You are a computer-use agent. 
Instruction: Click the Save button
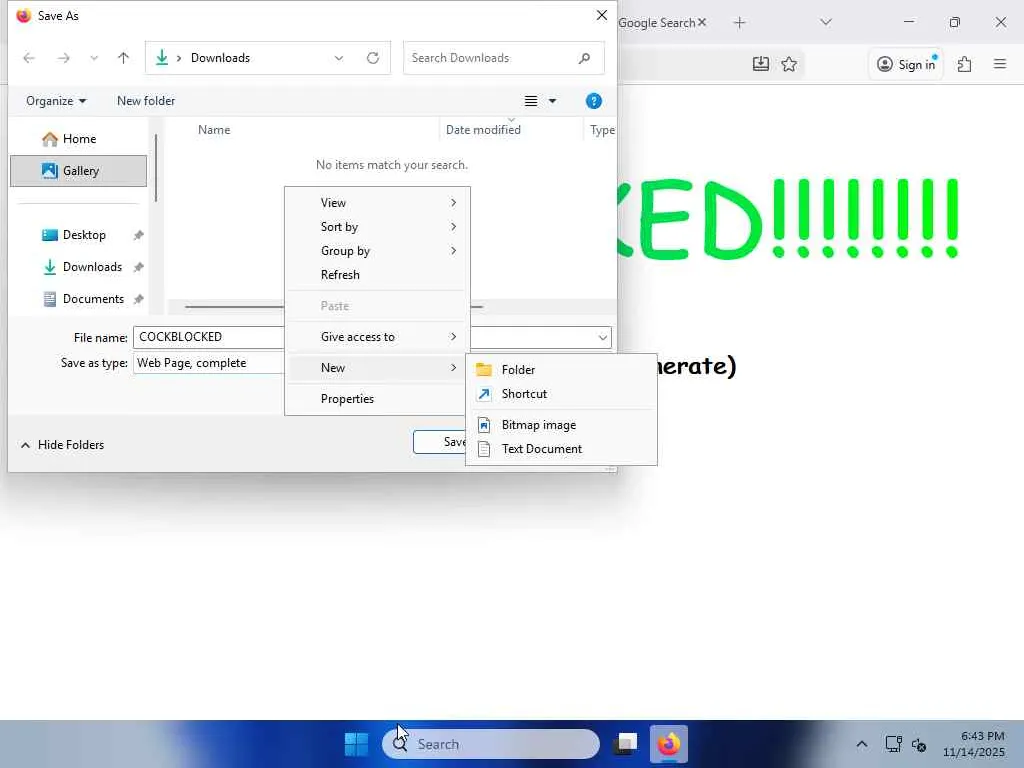tap(440, 442)
